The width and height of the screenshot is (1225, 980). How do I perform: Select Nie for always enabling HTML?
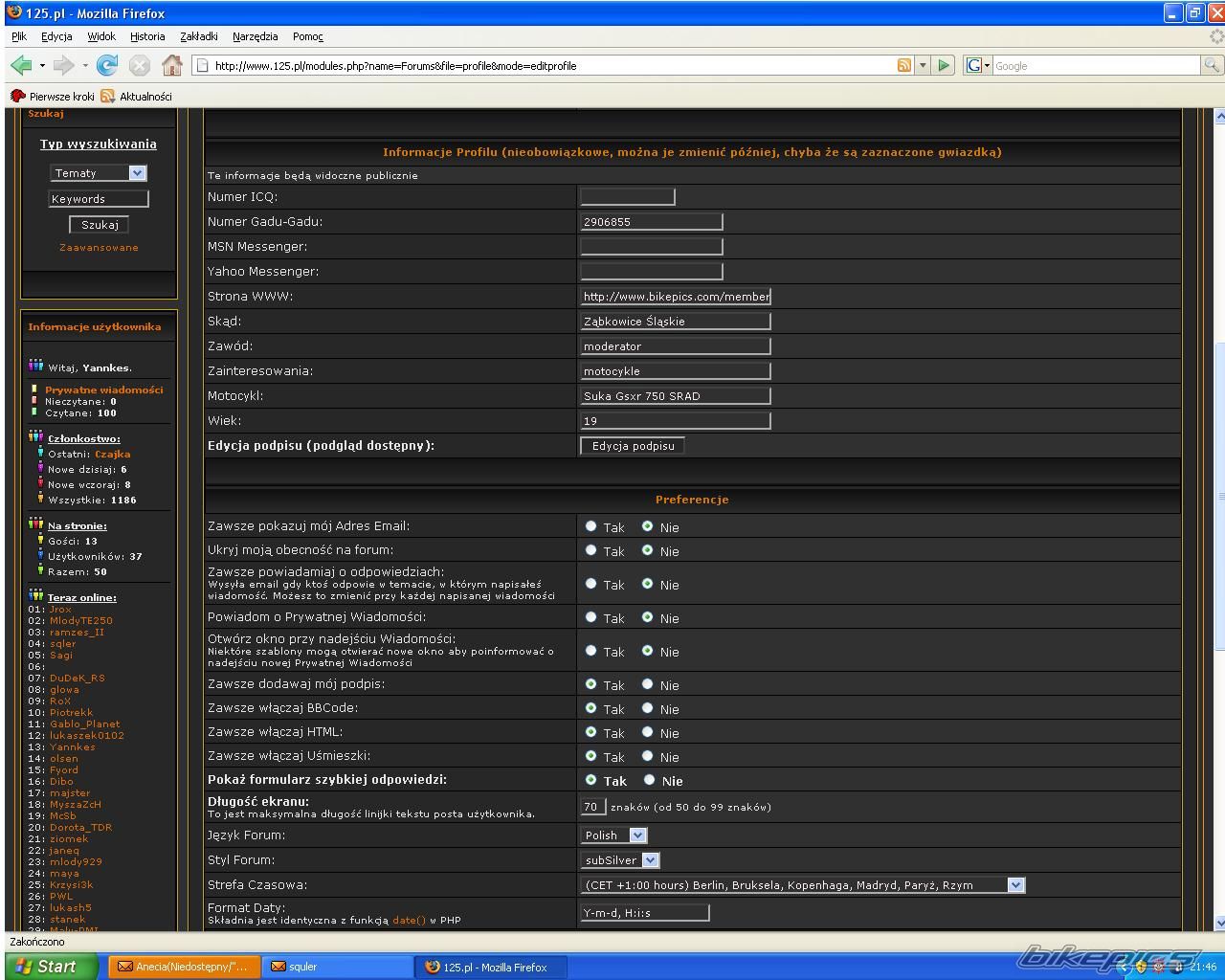coord(648,732)
